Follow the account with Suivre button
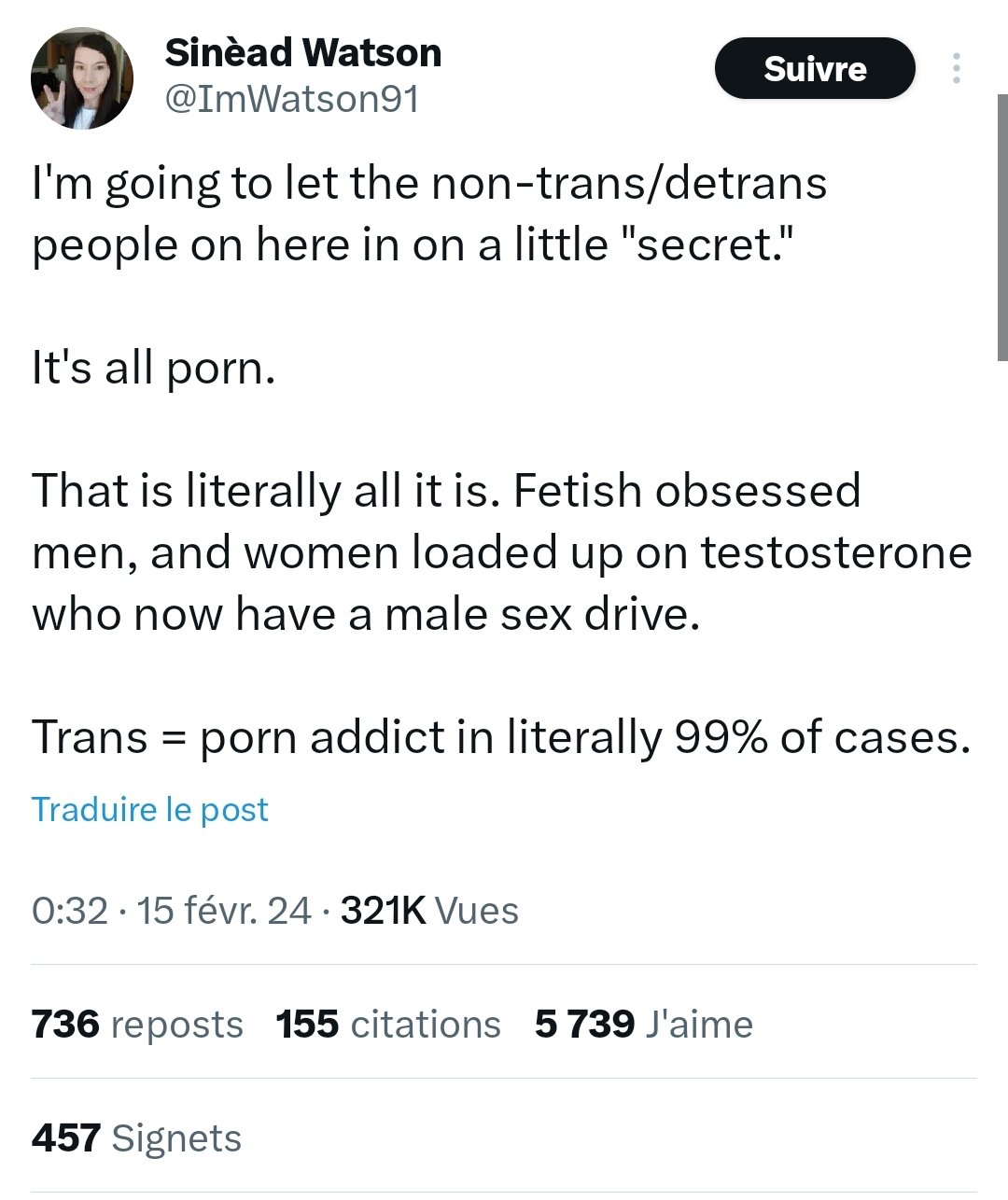The height and width of the screenshot is (1200, 1008). tap(814, 68)
